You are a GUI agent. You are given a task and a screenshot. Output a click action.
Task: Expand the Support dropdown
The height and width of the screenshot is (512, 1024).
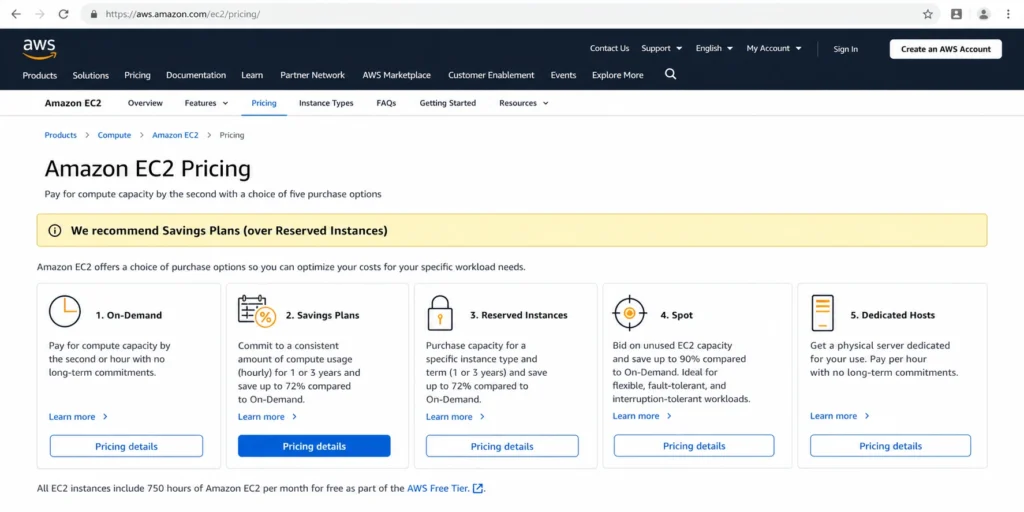coord(662,48)
